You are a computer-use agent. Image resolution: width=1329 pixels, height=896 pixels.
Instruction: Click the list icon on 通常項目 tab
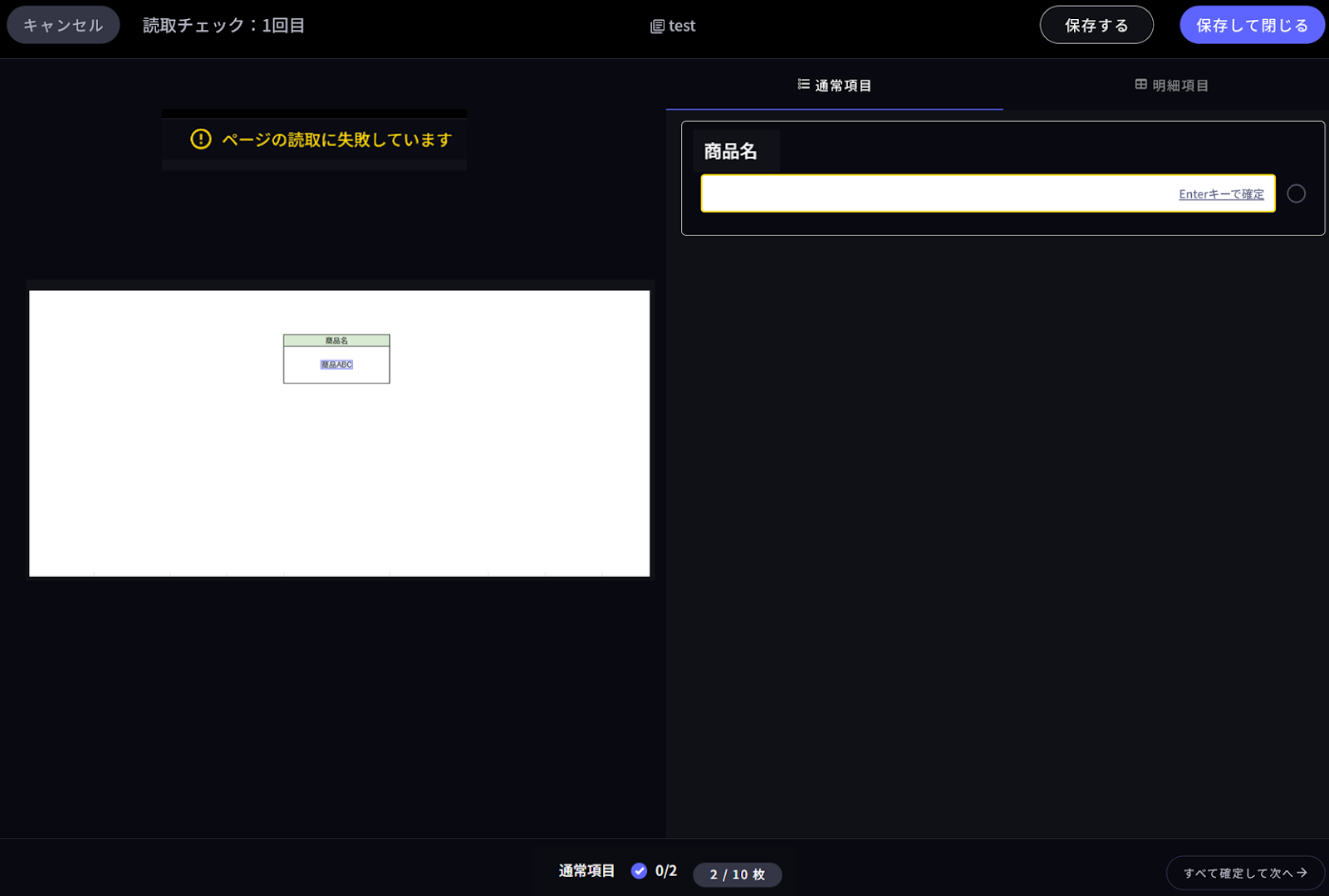tap(803, 85)
